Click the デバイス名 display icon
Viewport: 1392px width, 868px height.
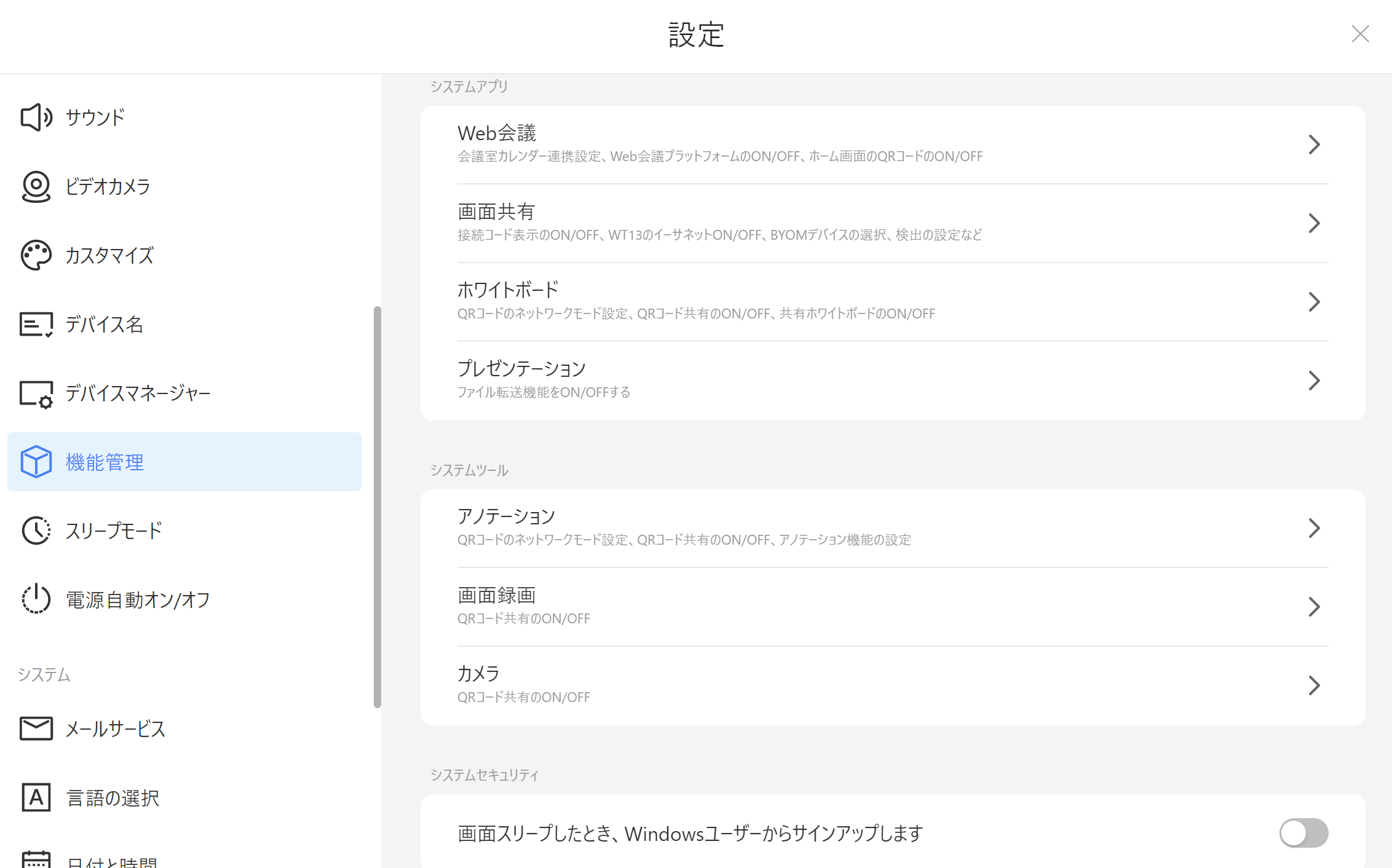click(36, 324)
